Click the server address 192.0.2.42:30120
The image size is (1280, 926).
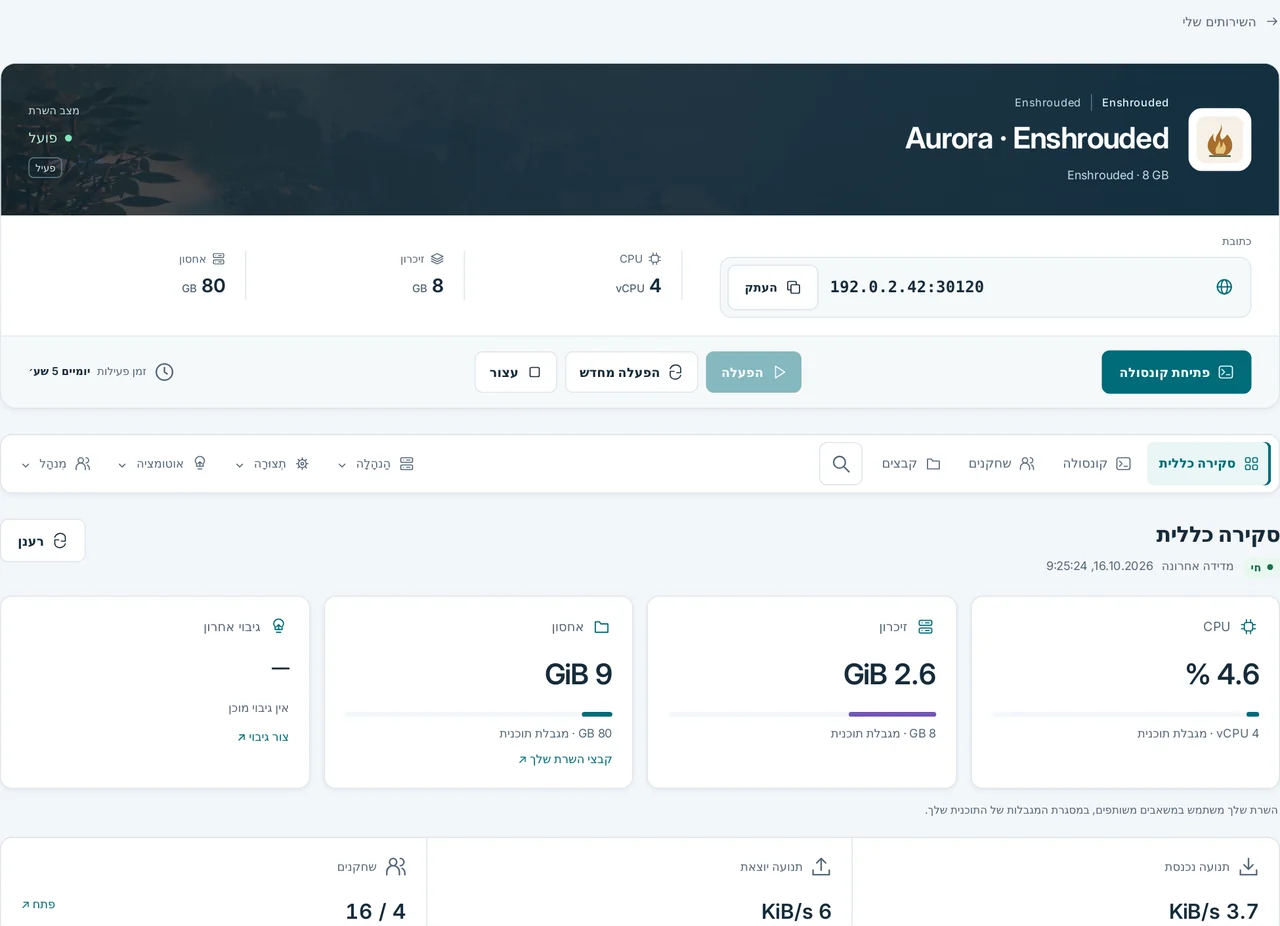[907, 287]
